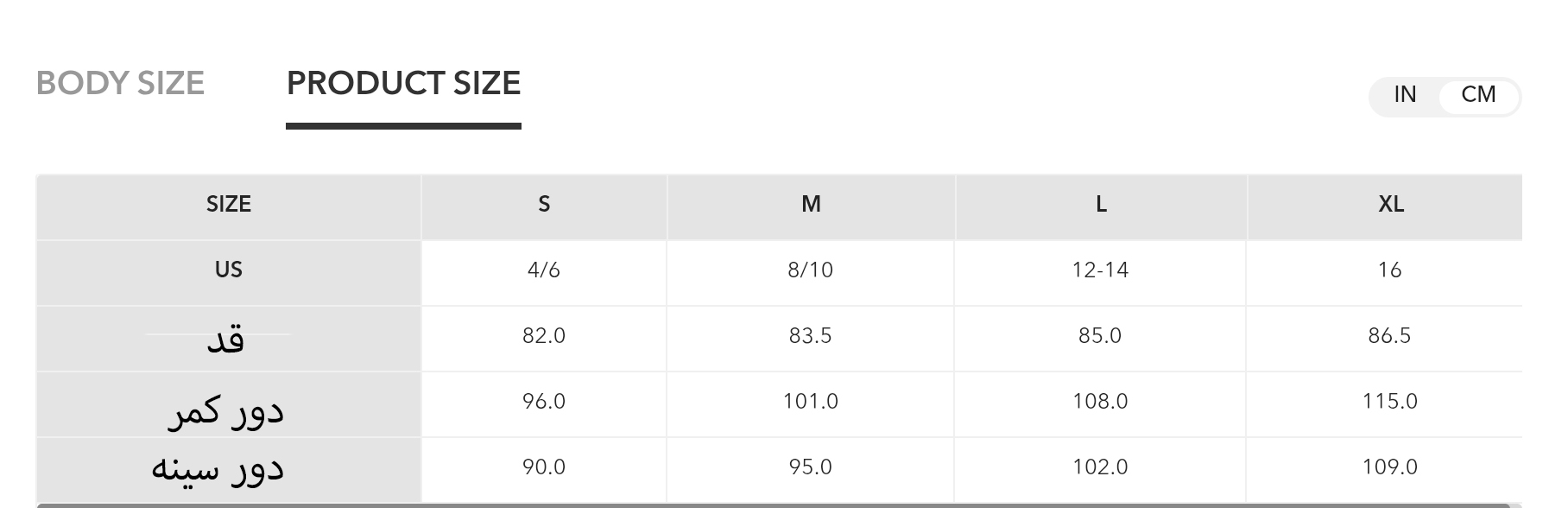Switch to the BODY SIZE tab

click(120, 84)
